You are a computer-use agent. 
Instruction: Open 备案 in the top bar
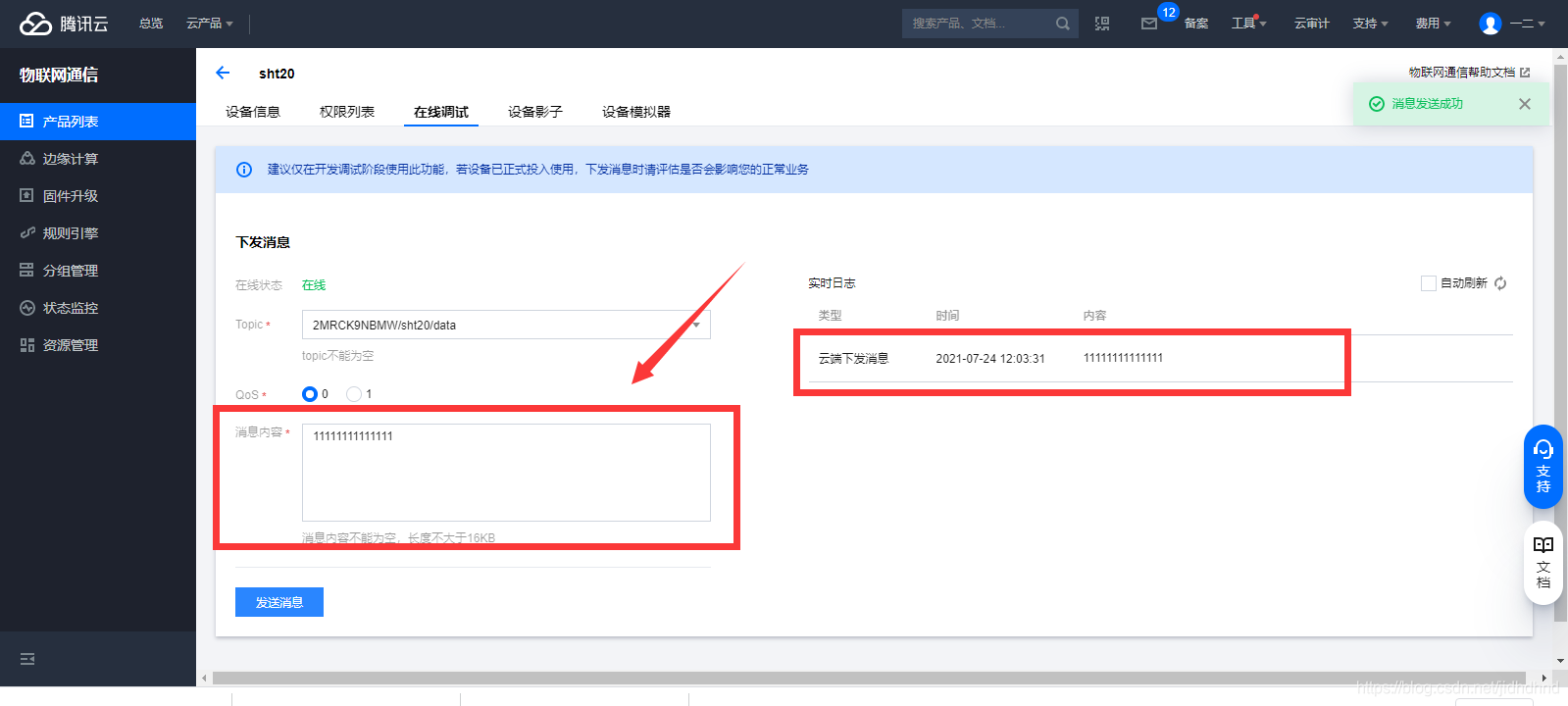1196,24
